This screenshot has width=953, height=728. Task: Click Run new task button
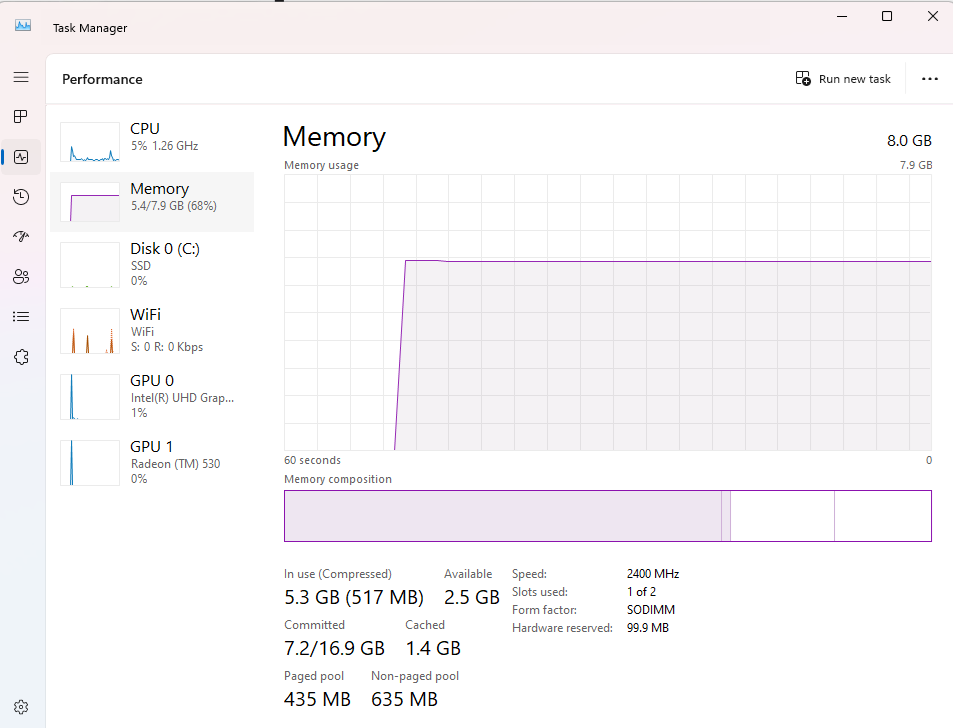(x=843, y=79)
